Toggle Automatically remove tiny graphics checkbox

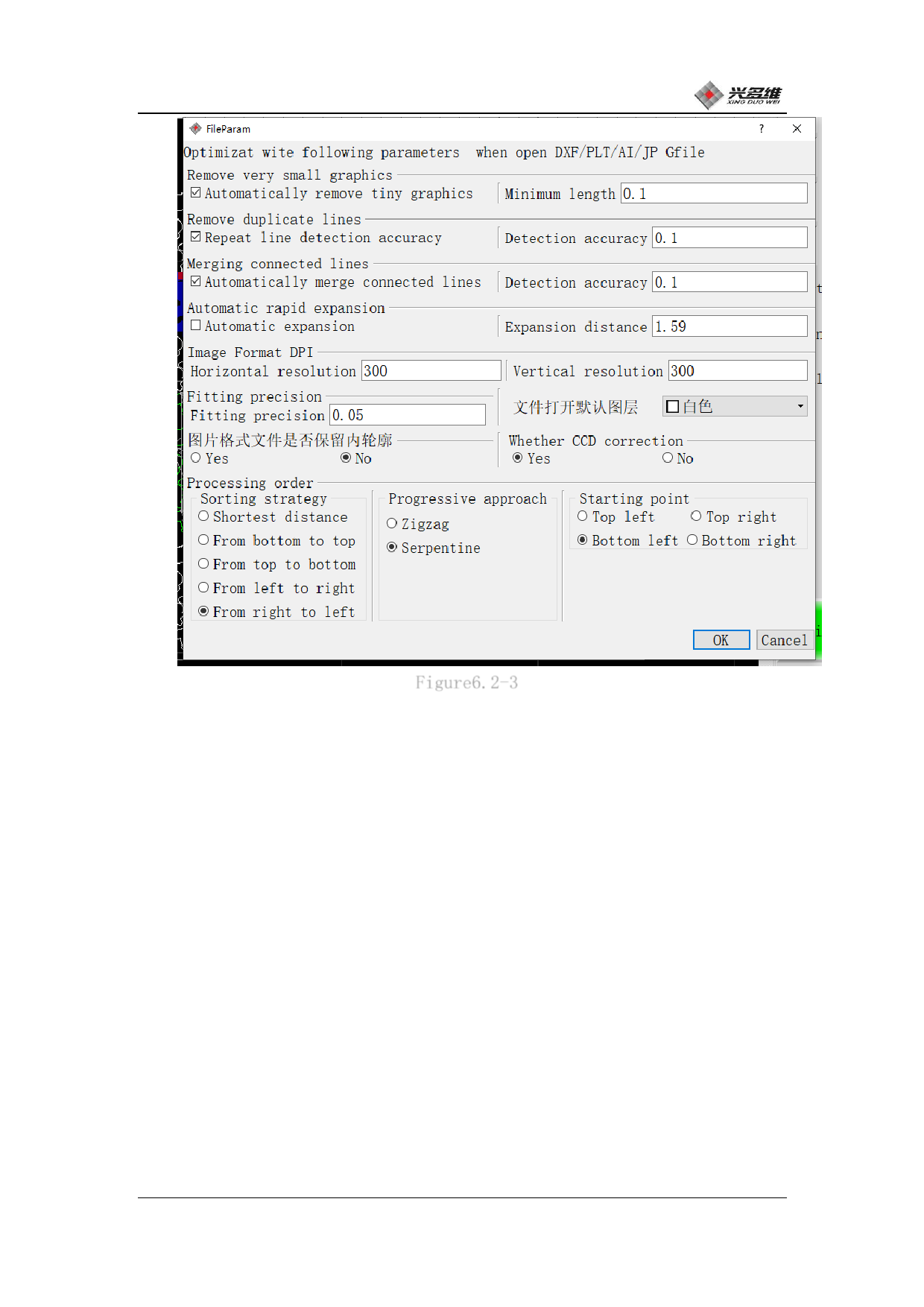pos(196,193)
